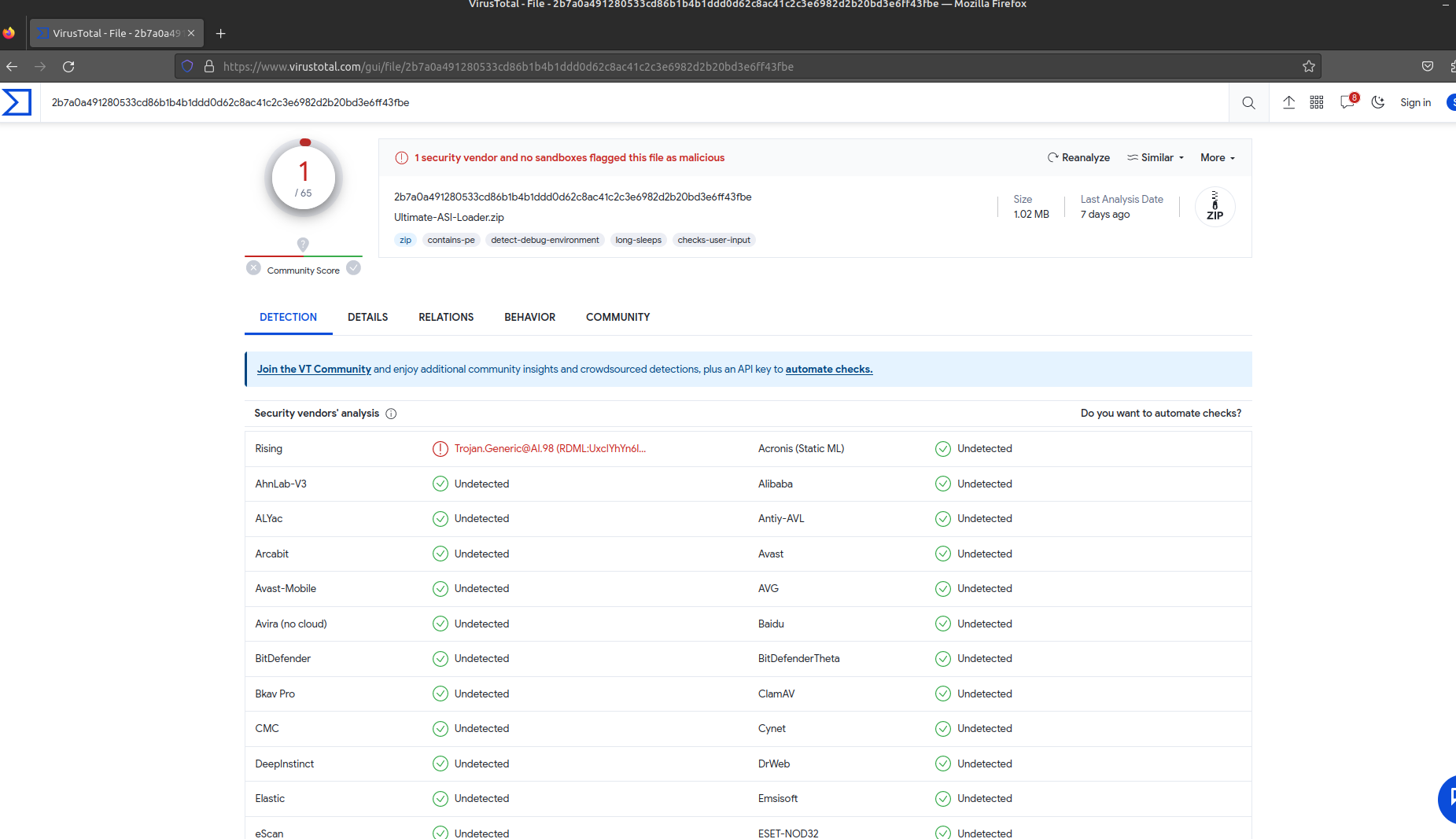Screen dimensions: 1456x839
Task: Open a new browser tab
Action: [221, 33]
